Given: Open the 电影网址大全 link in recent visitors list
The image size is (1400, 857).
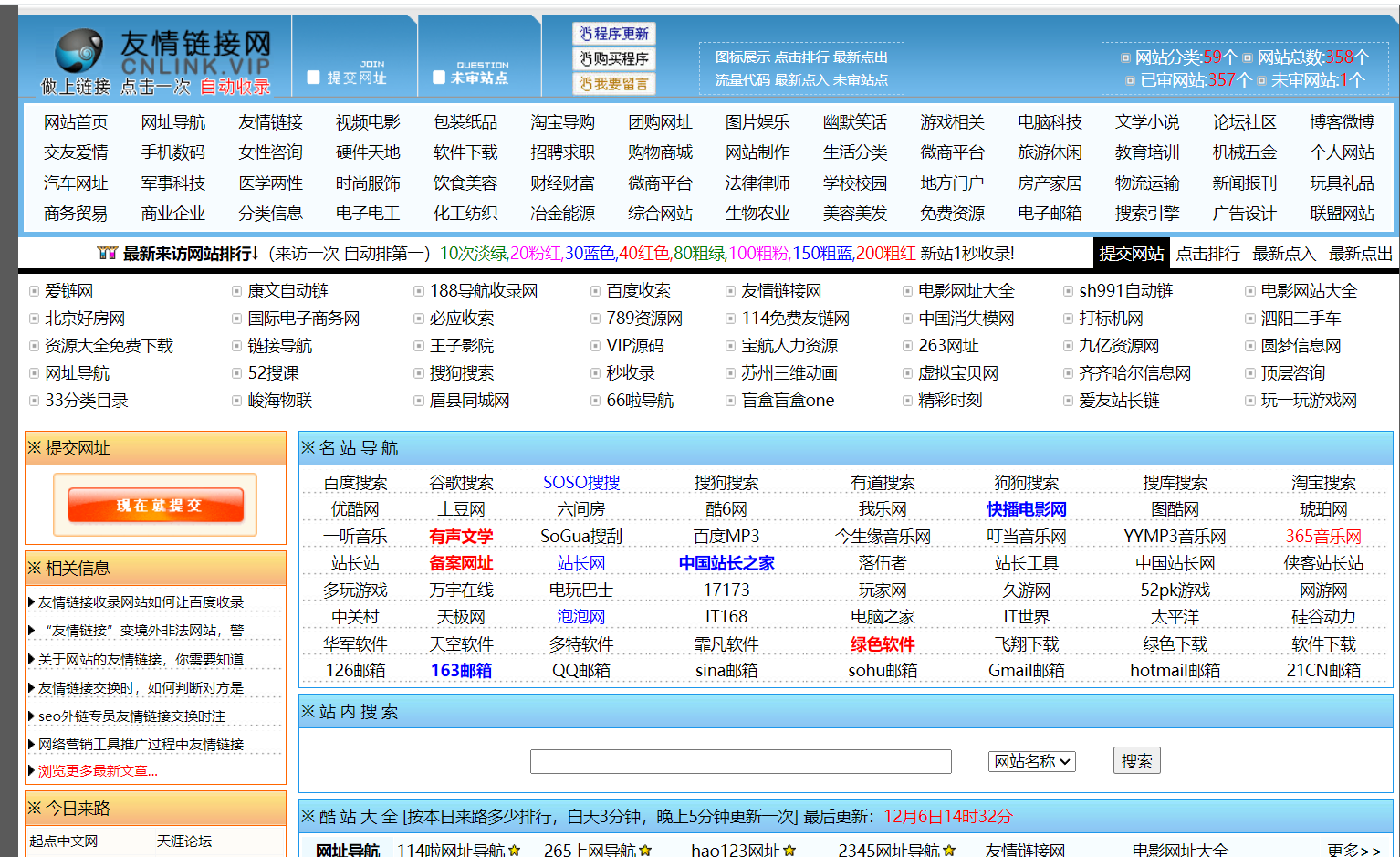Looking at the screenshot, I should pos(966,291).
